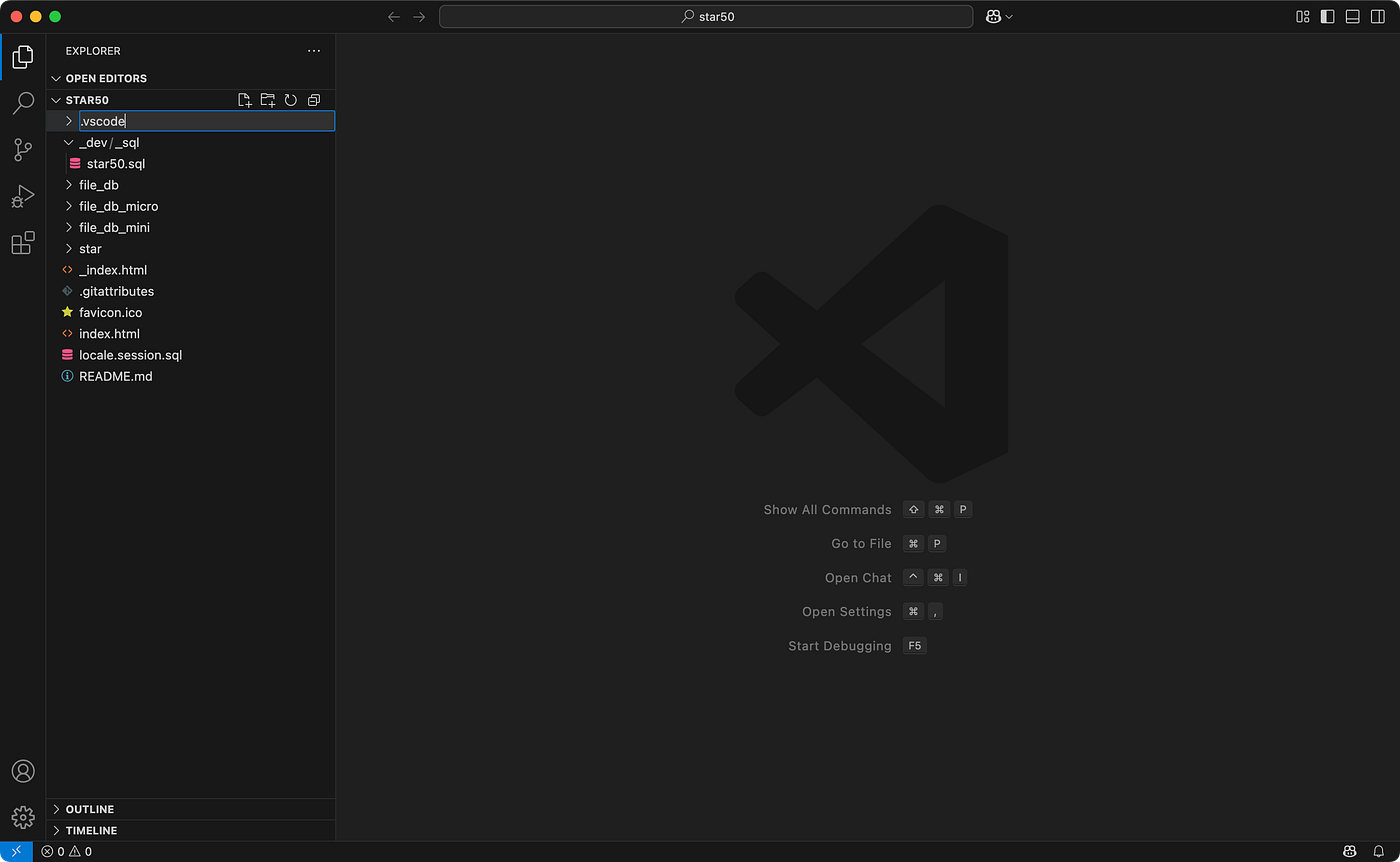This screenshot has height=862, width=1400.
Task: Toggle the secondary side bar visibility
Action: pyautogui.click(x=1378, y=17)
